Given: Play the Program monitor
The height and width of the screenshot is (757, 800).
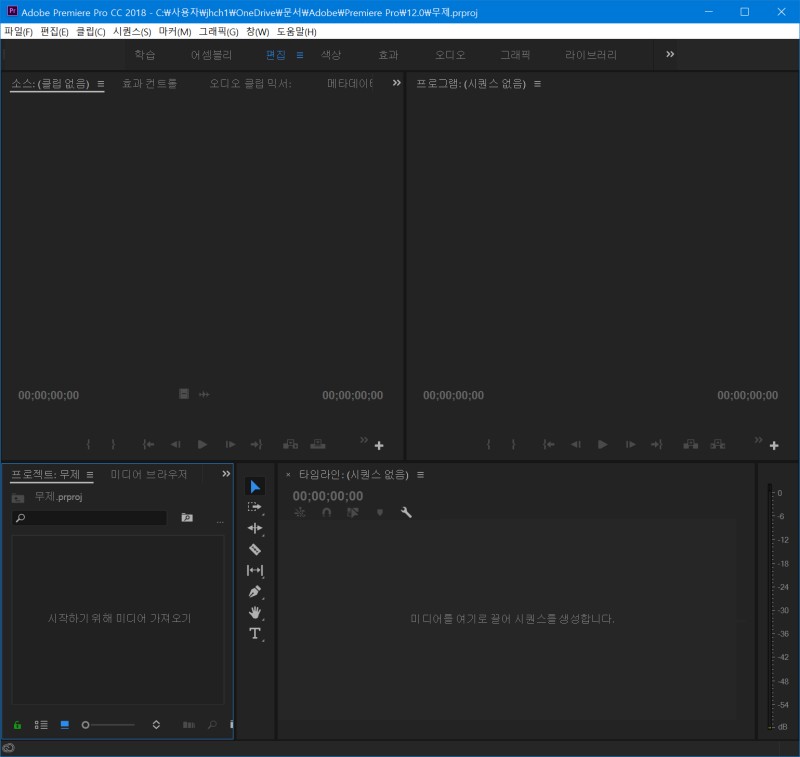Looking at the screenshot, I should point(603,444).
